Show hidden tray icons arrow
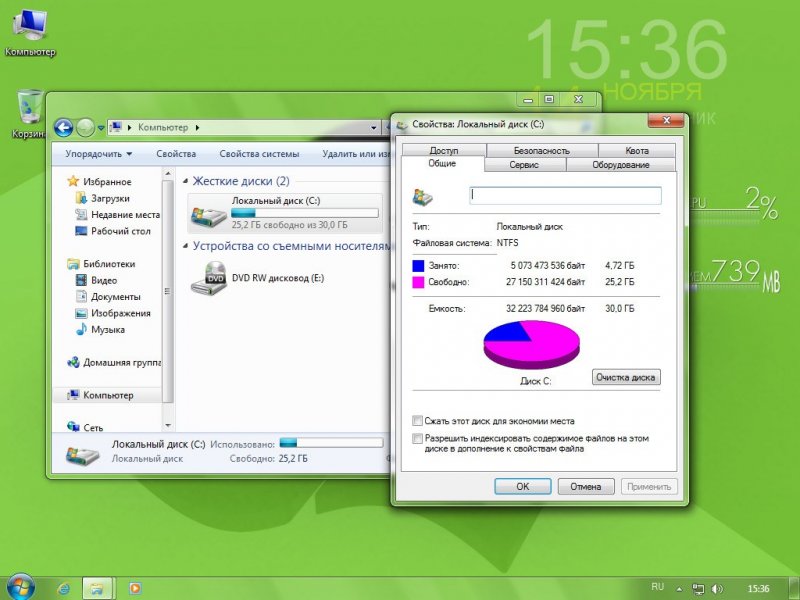The height and width of the screenshot is (600, 800). pos(679,589)
